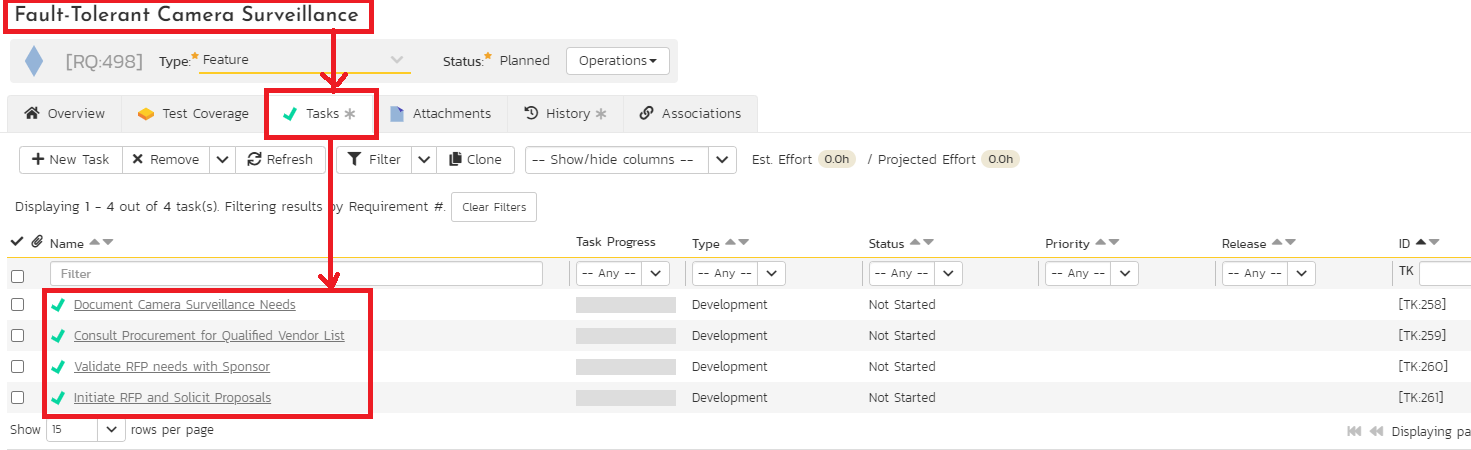Switch to the Test Coverage tab
Image resolution: width=1471 pixels, height=450 pixels.
pos(194,114)
